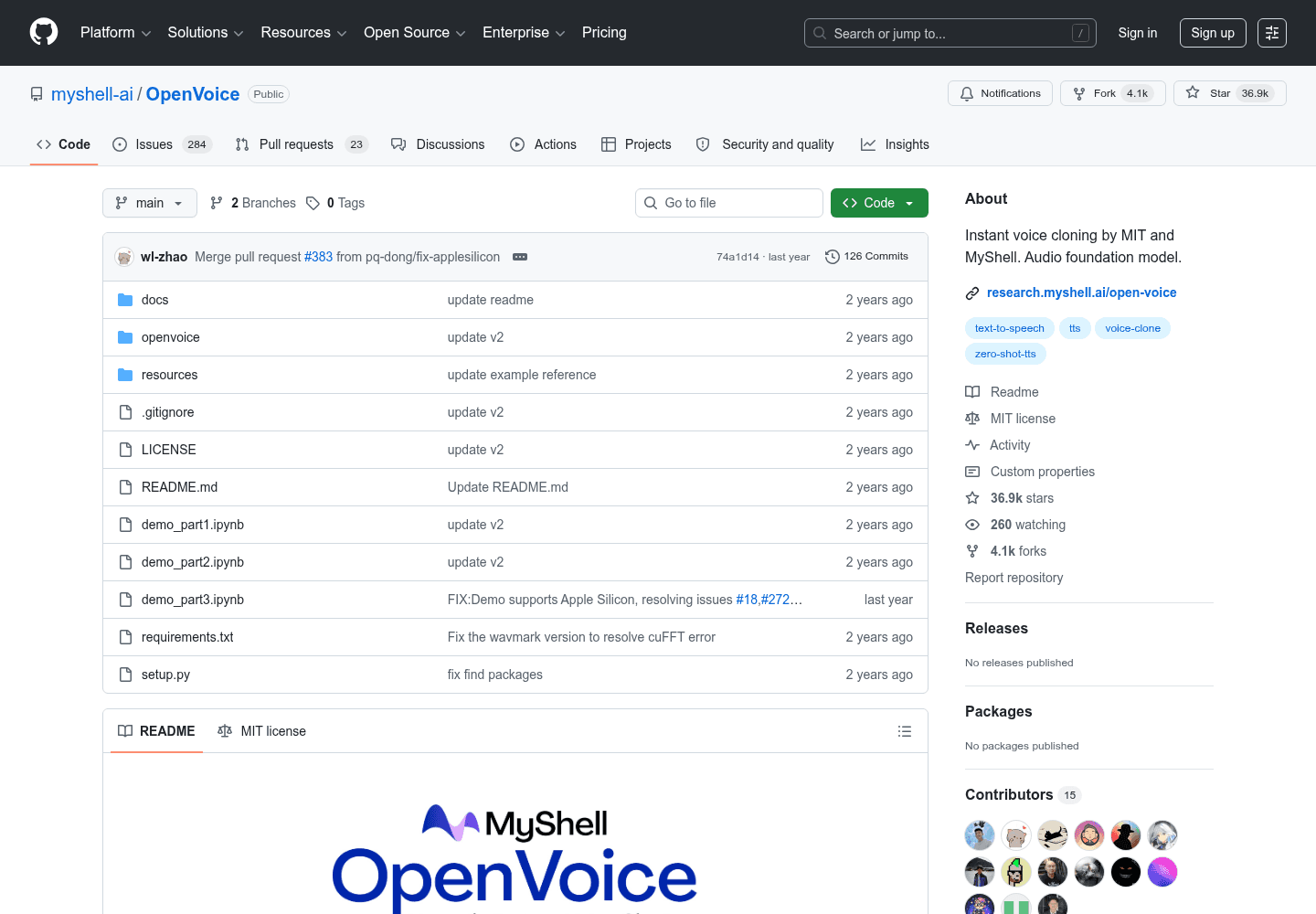Open research.myshell.ai/open-voice link

(1082, 292)
